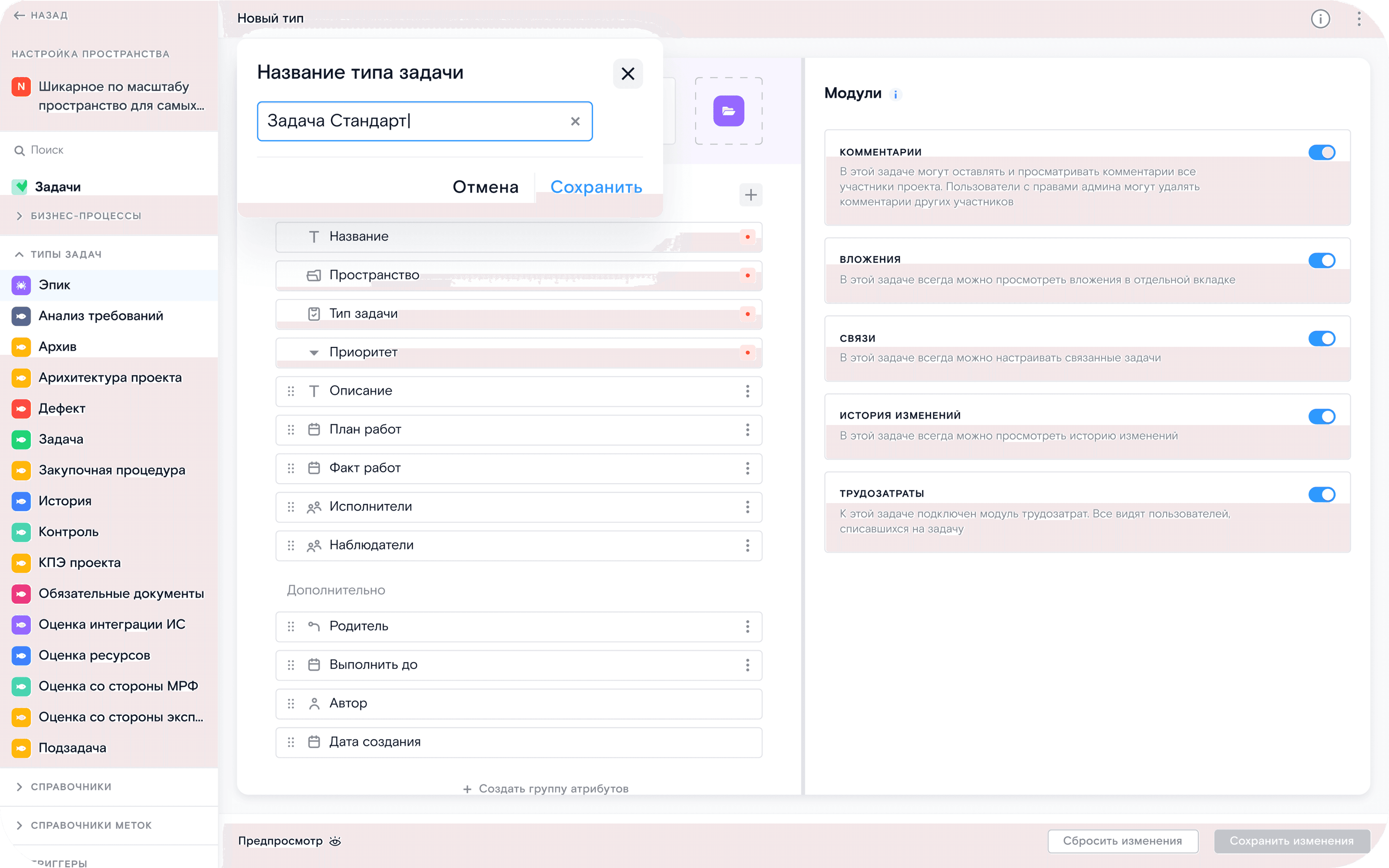Click the Задачи green check icon
Image resolution: width=1389 pixels, height=868 pixels.
(20, 187)
